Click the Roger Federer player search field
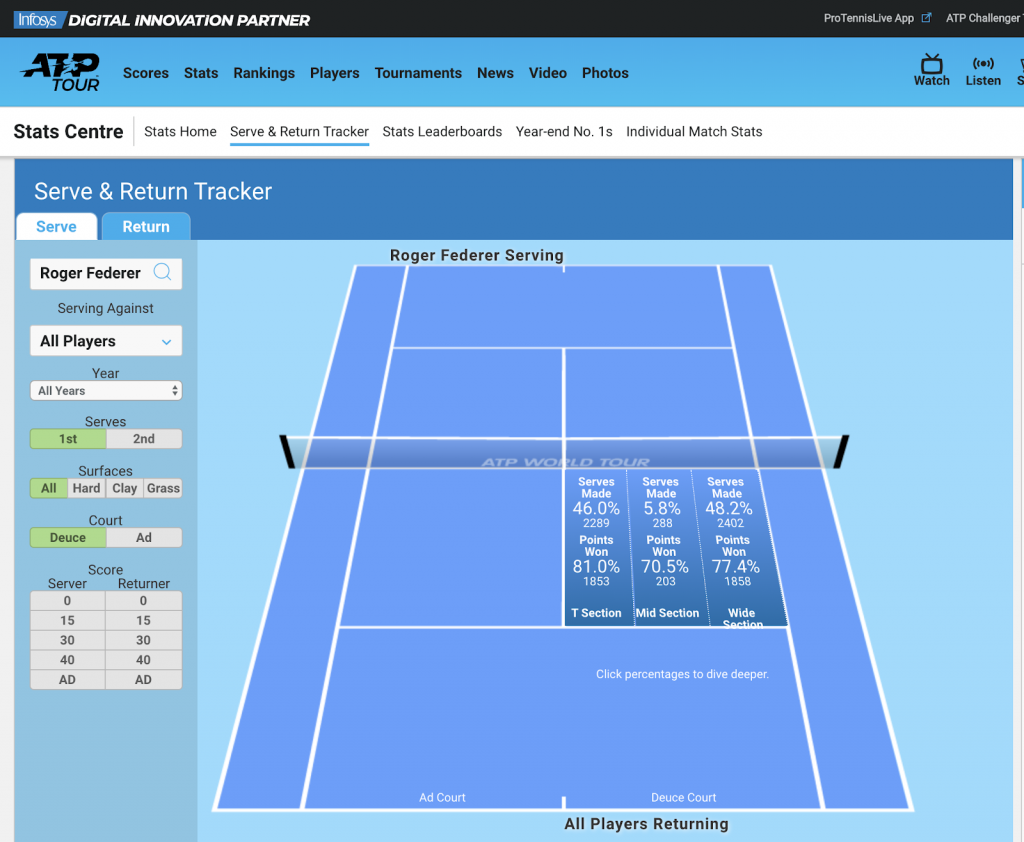The image size is (1024, 842). pos(106,273)
